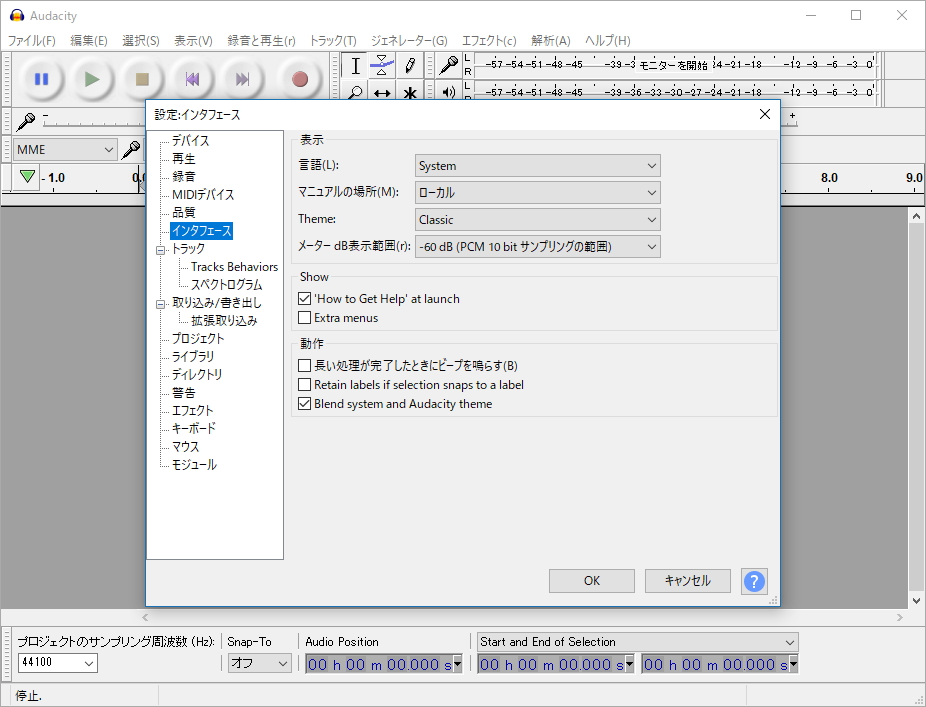This screenshot has height=707, width=926.
Task: Choose the Time Shift tool
Action: pyautogui.click(x=381, y=93)
